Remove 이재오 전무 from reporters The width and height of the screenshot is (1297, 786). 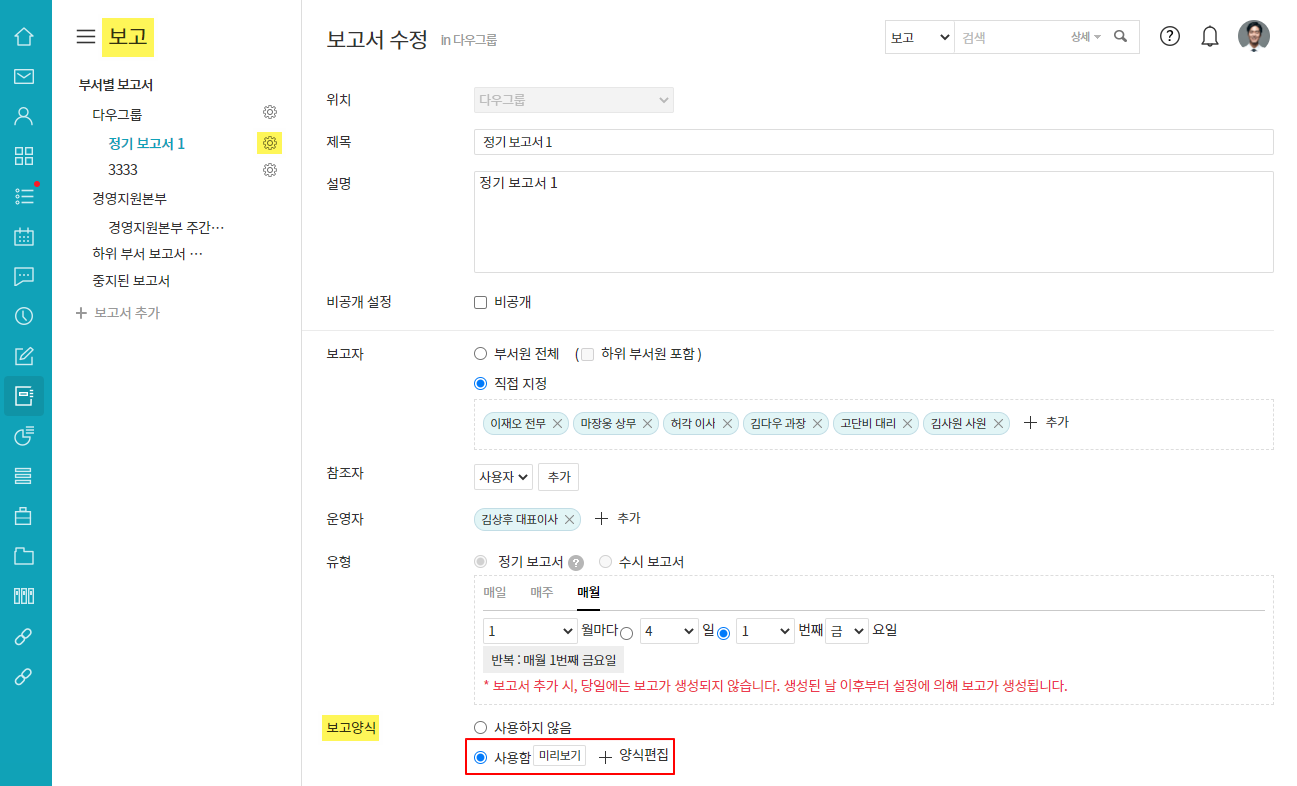click(558, 424)
